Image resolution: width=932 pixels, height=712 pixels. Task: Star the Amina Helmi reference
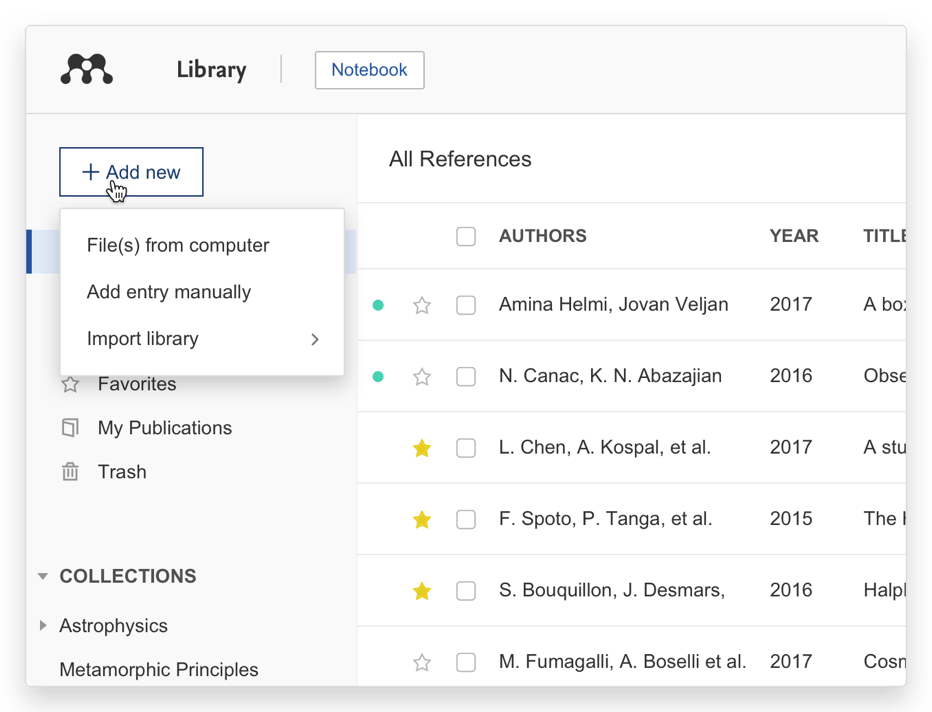tap(422, 305)
